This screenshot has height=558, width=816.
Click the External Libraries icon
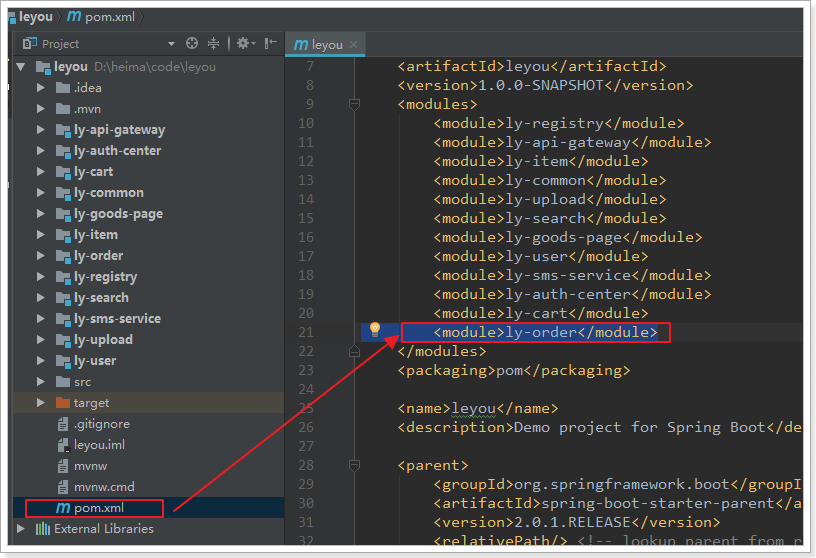[43, 529]
